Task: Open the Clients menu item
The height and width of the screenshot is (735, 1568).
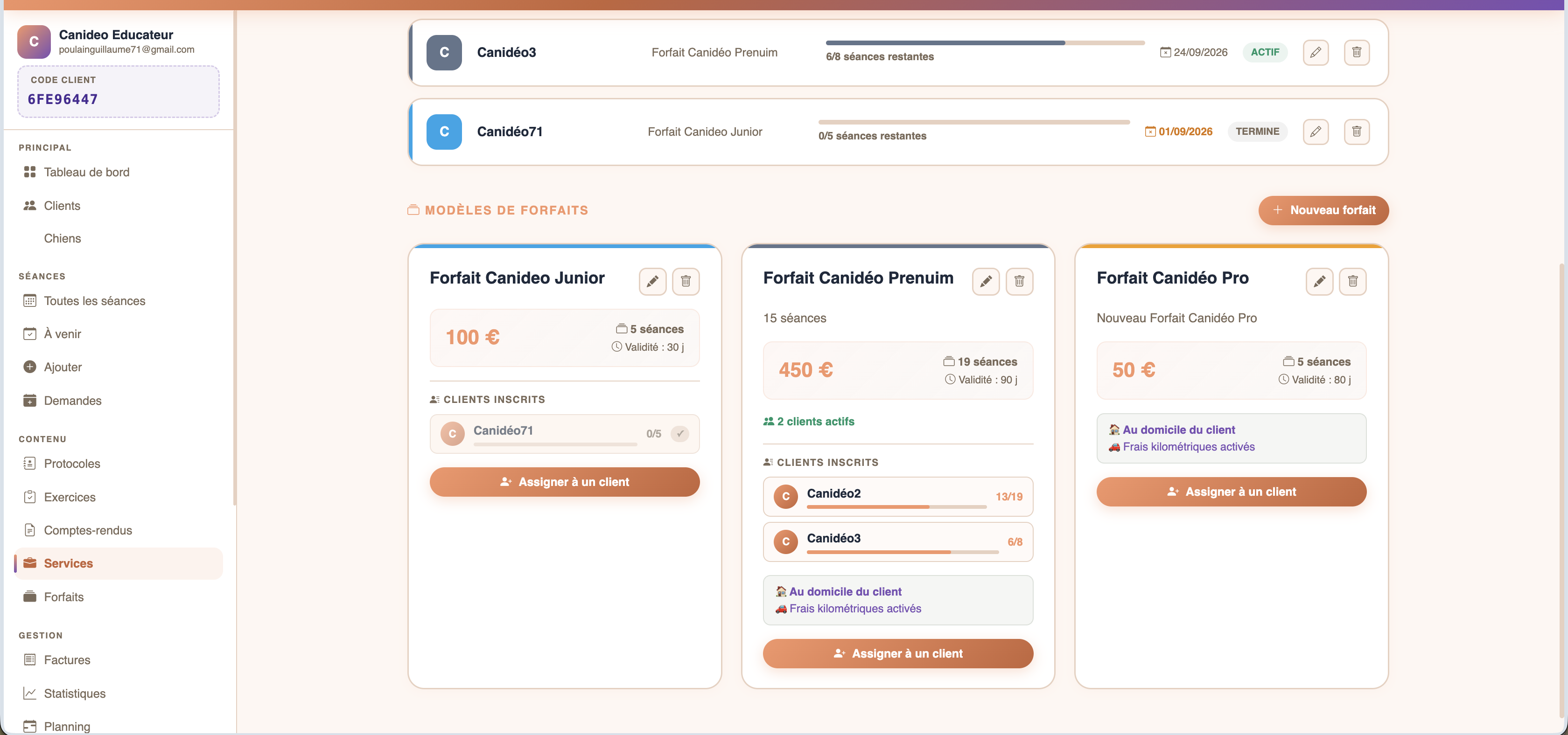Action: (119, 206)
